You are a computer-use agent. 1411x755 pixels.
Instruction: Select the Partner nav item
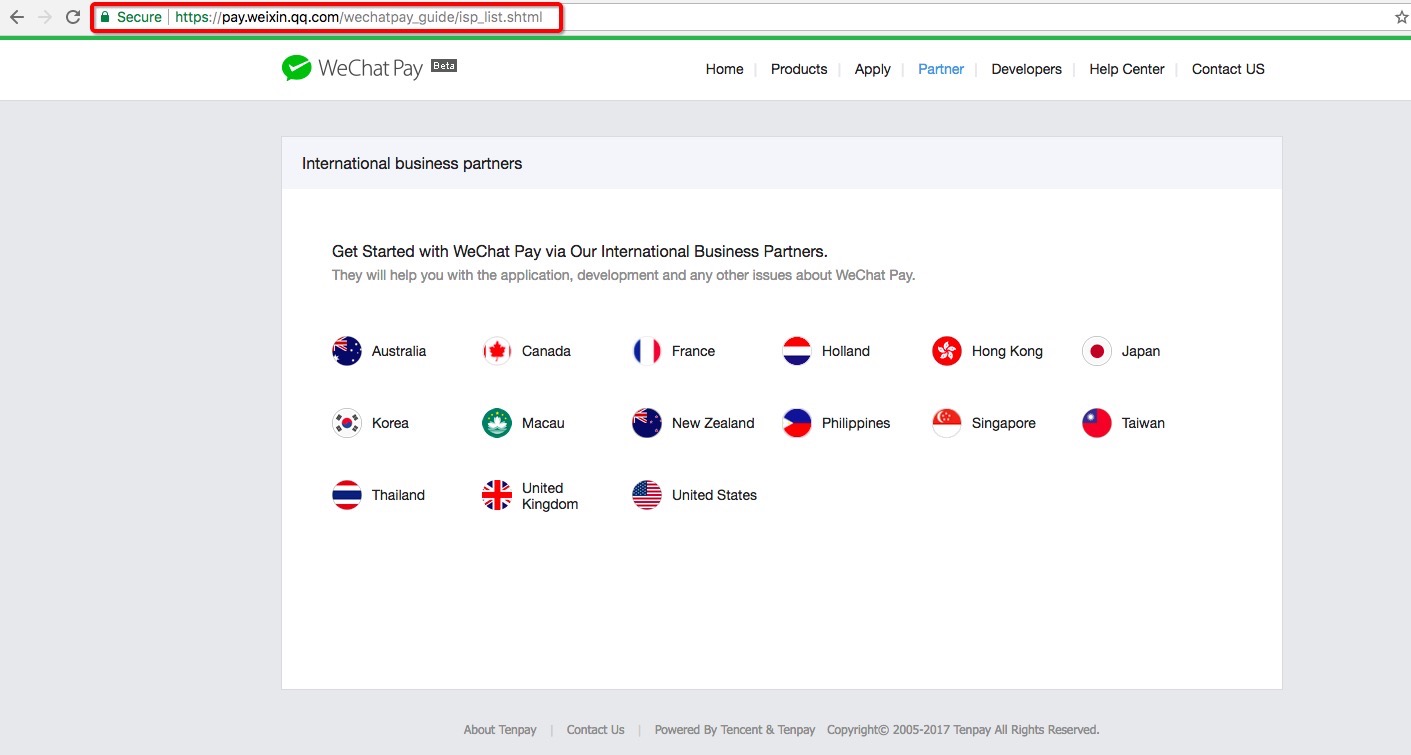pyautogui.click(x=941, y=69)
